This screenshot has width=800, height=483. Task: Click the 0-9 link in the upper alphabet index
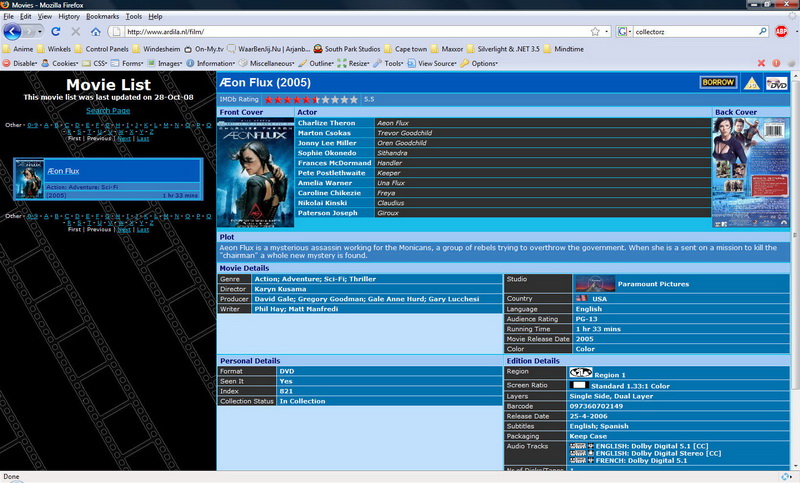click(x=33, y=125)
